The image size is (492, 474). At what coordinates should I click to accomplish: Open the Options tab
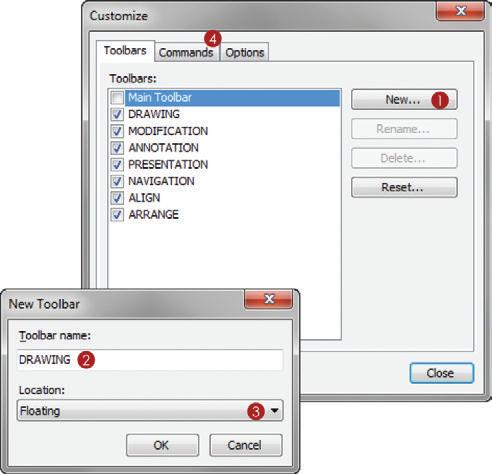pyautogui.click(x=245, y=52)
